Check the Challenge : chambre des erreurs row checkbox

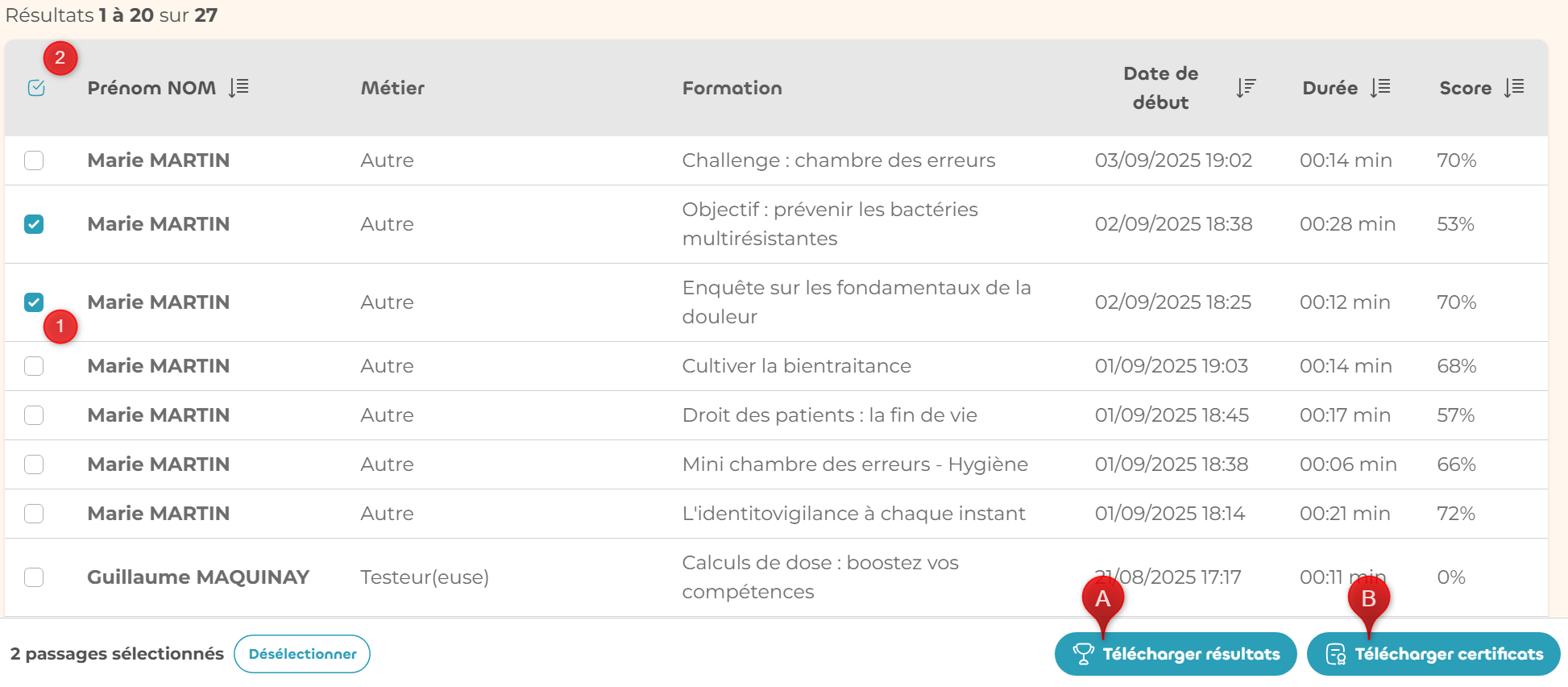point(34,160)
